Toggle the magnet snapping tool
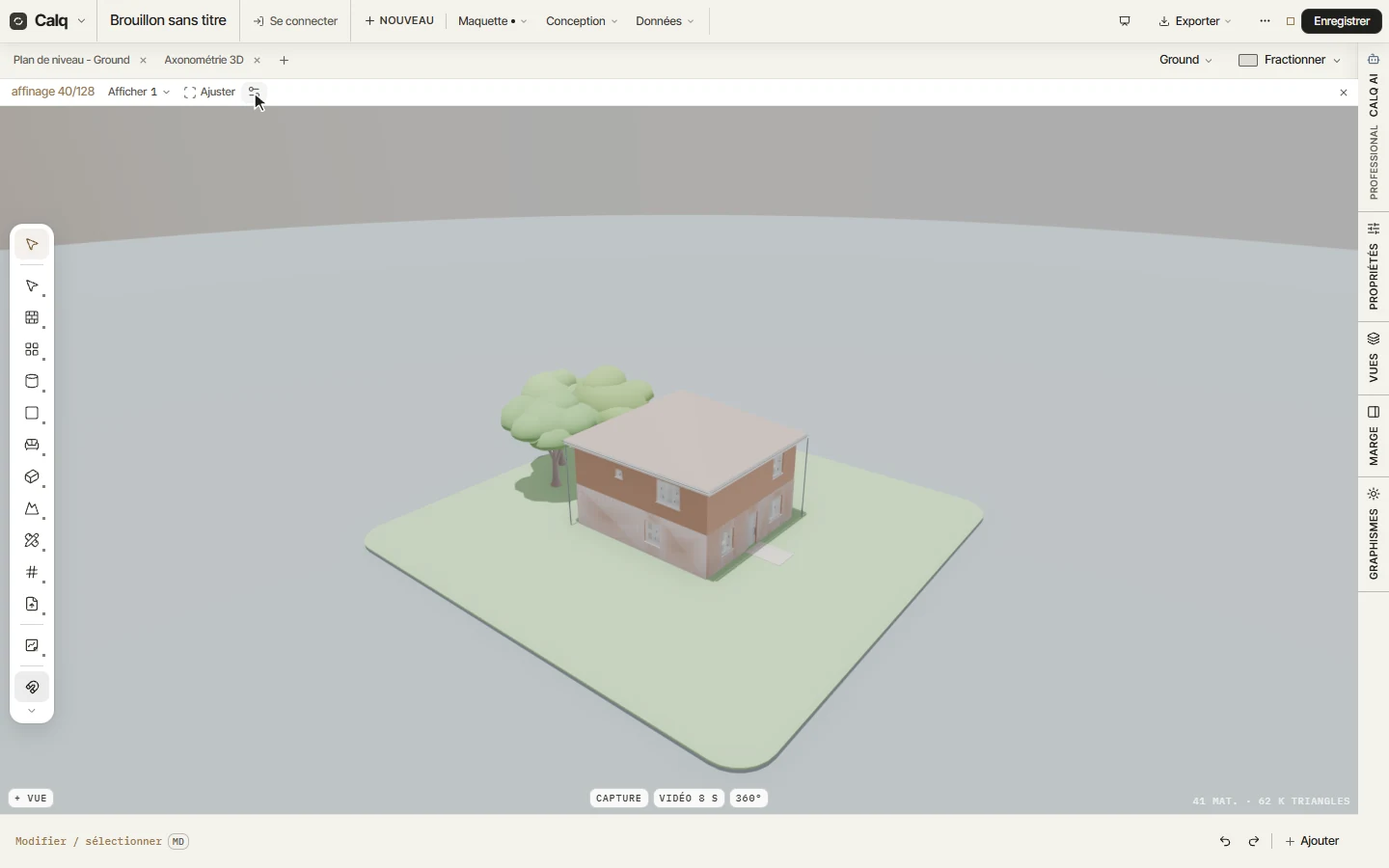The width and height of the screenshot is (1389, 868). (x=32, y=688)
